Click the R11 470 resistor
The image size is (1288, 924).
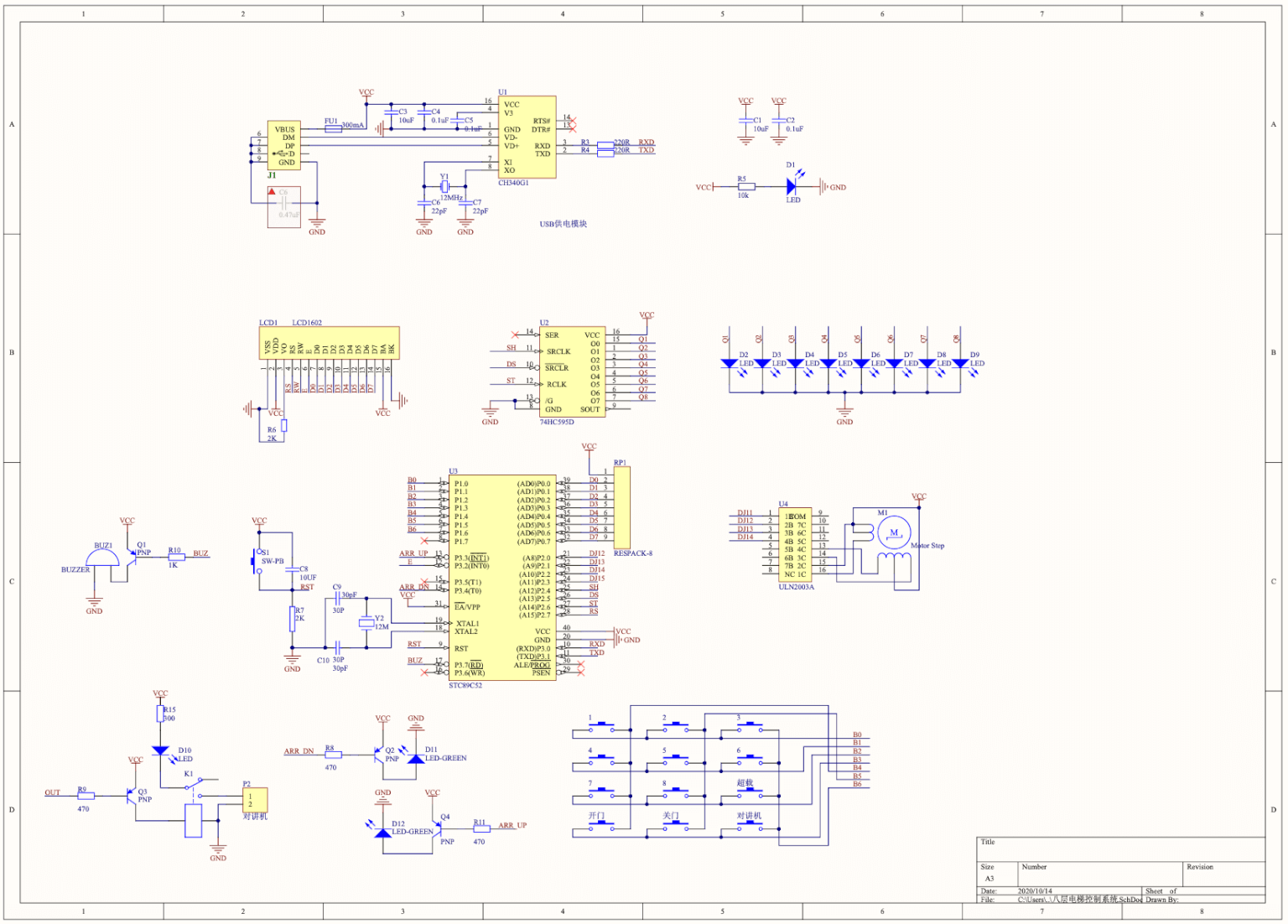[481, 829]
